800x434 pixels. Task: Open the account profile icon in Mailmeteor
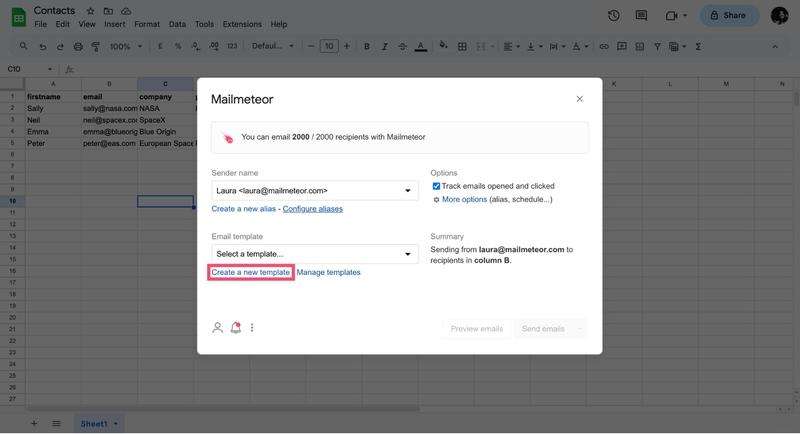click(217, 327)
